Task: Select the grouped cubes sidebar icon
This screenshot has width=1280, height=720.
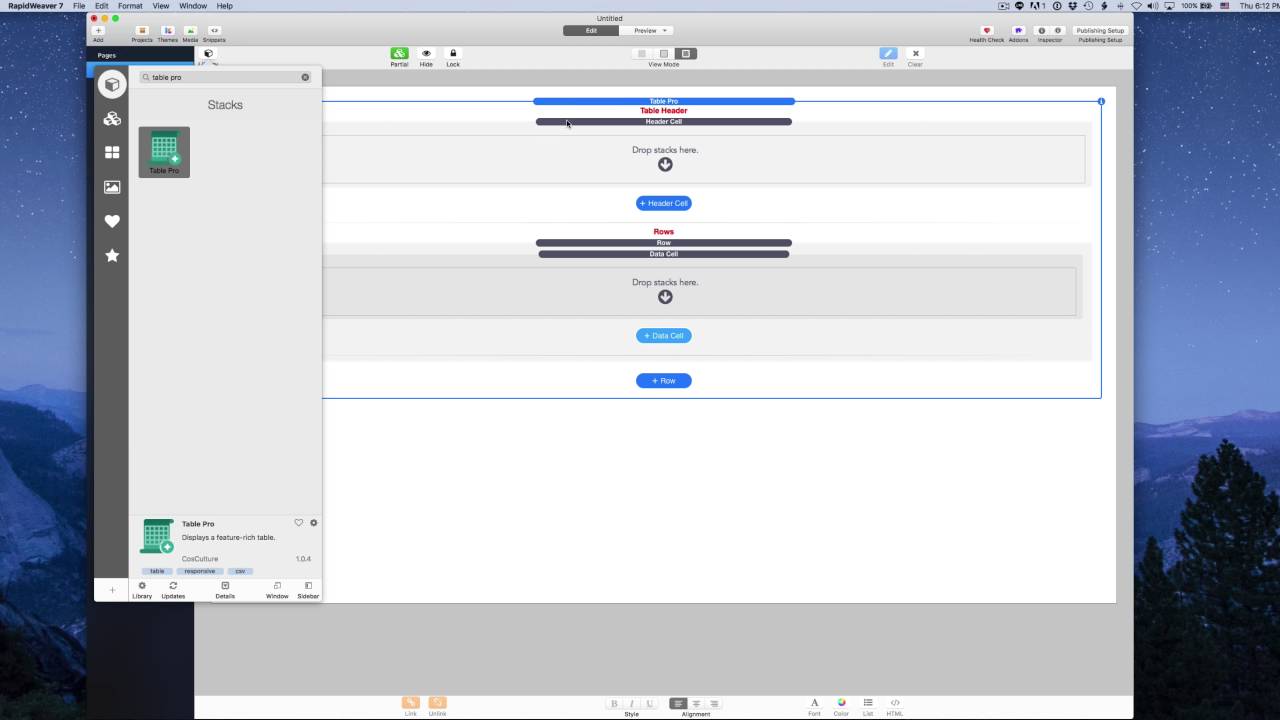Action: tap(112, 119)
